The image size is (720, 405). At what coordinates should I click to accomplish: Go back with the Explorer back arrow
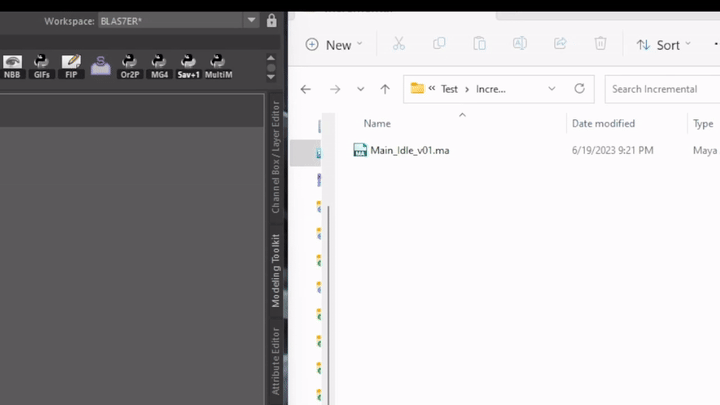[305, 89]
